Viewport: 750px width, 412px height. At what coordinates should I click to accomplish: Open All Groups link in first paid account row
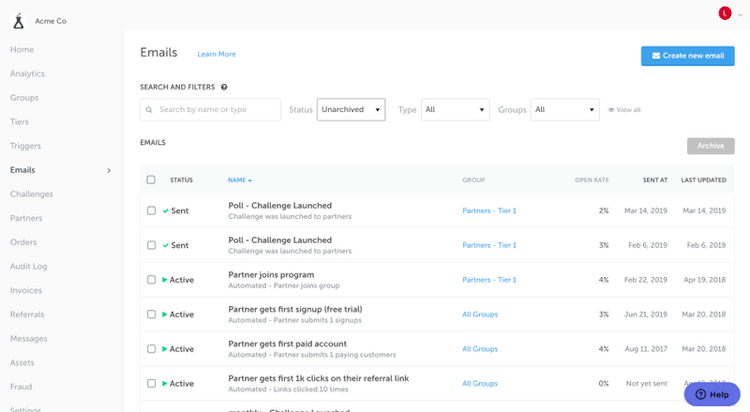click(x=480, y=349)
